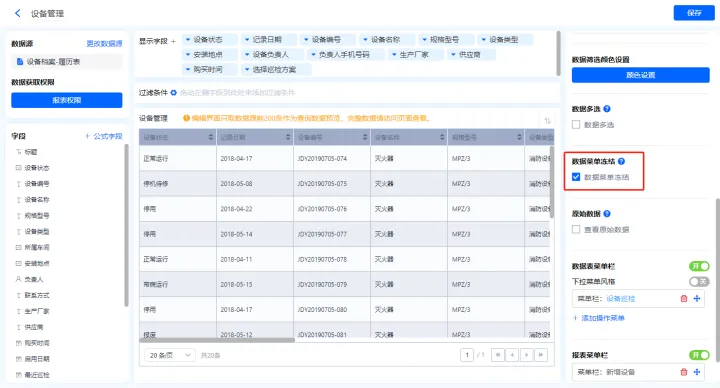Screen dimensions: 720x388
Task: Delete the 新增设备 menu bar entry
Action: pyautogui.click(x=684, y=372)
